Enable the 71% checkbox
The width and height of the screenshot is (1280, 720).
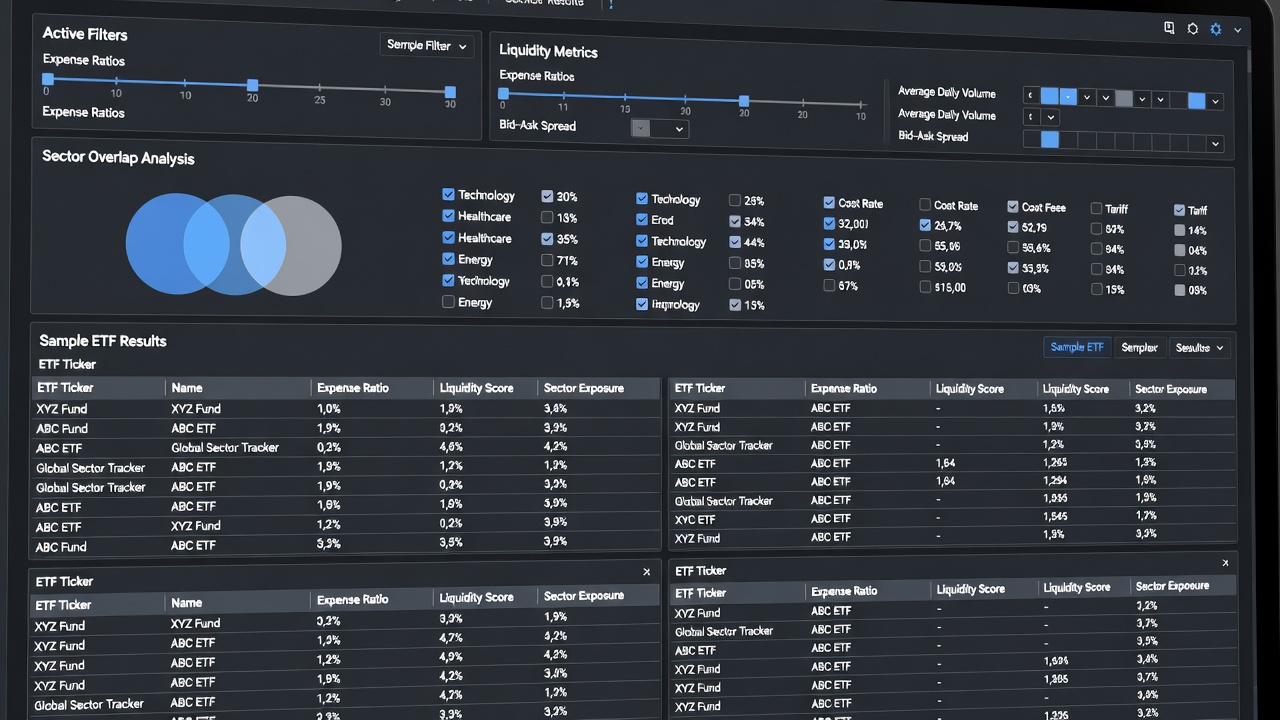[547, 260]
